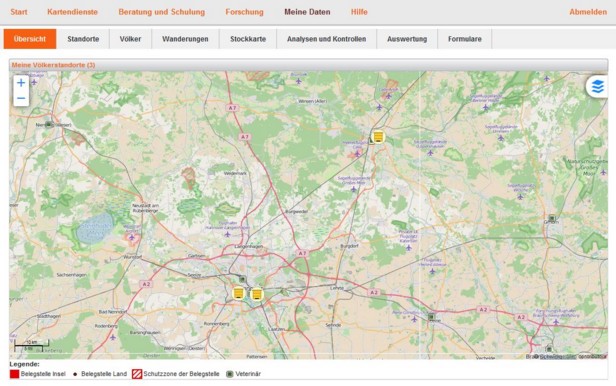Zoom out the map with minus button
The height and width of the screenshot is (386, 616).
click(21, 98)
